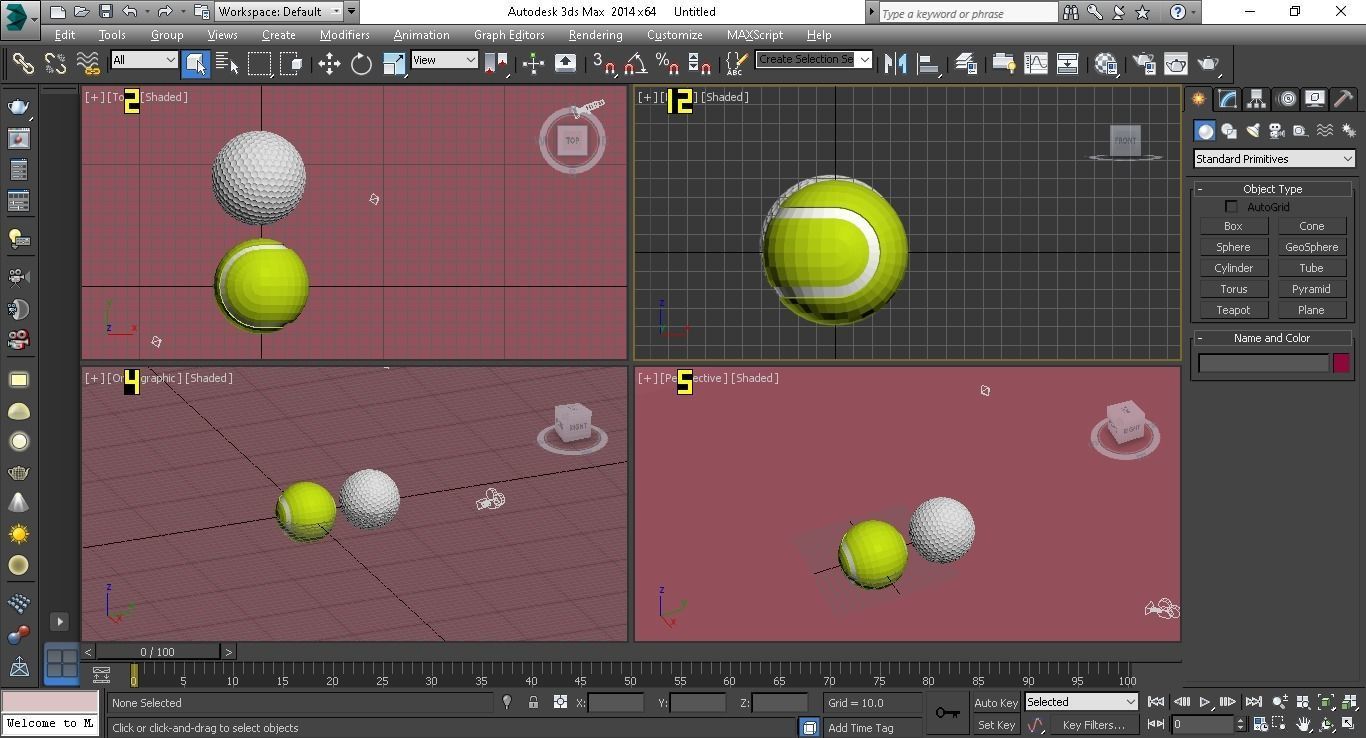Open Select by Name list icon
This screenshot has width=1366, height=738.
pos(228,64)
